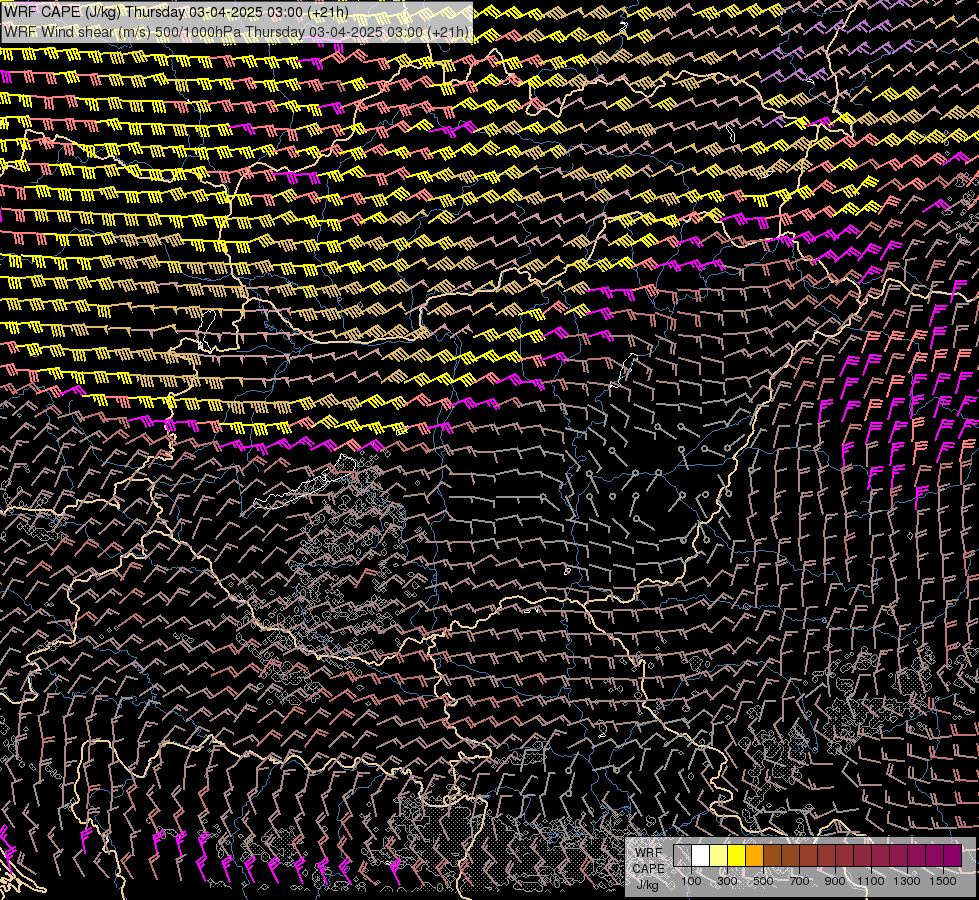The width and height of the screenshot is (979, 900).
Task: Click the 500 label on the legend
Action: pos(763,881)
